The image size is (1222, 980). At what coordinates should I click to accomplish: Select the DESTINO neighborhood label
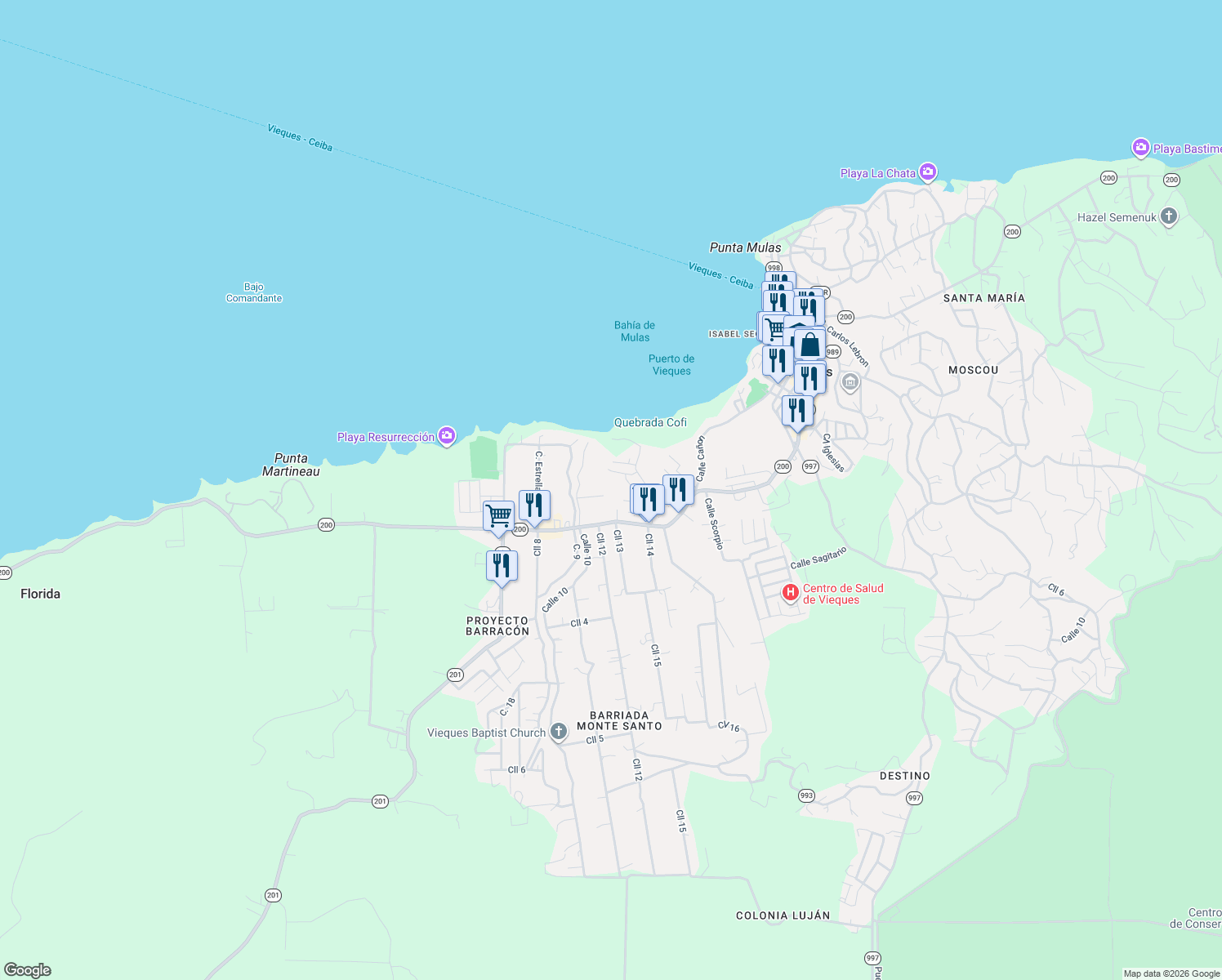(x=904, y=776)
